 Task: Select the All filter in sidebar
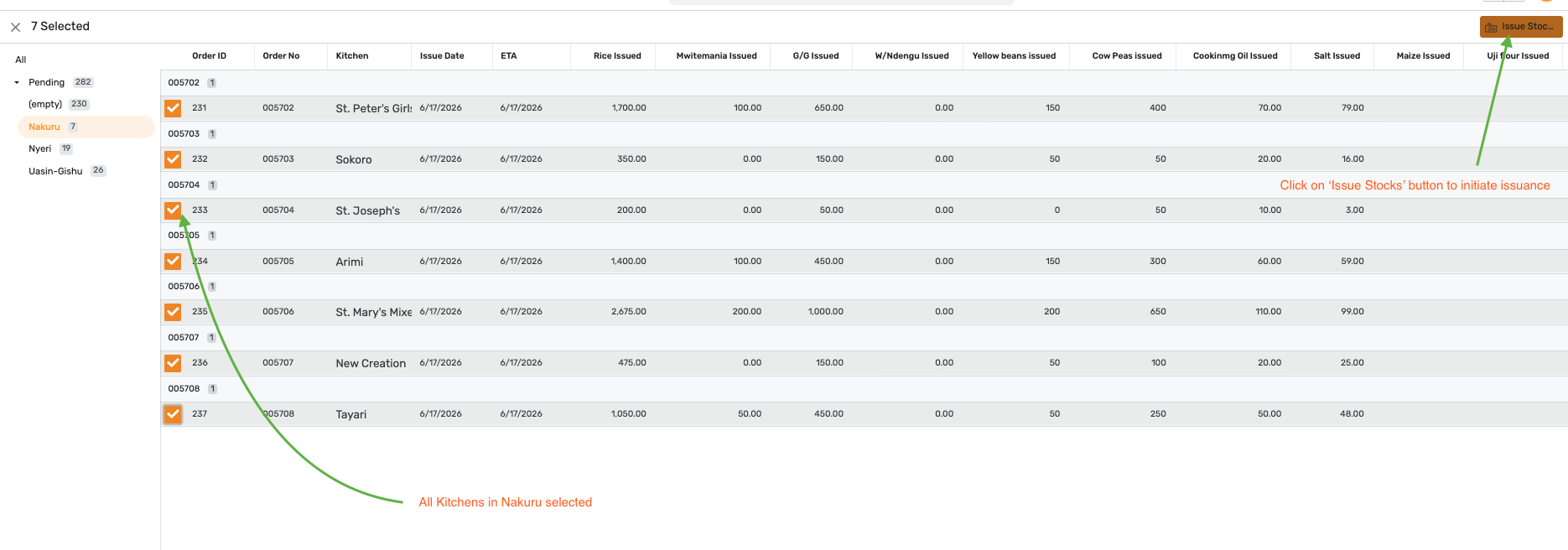pyautogui.click(x=21, y=60)
